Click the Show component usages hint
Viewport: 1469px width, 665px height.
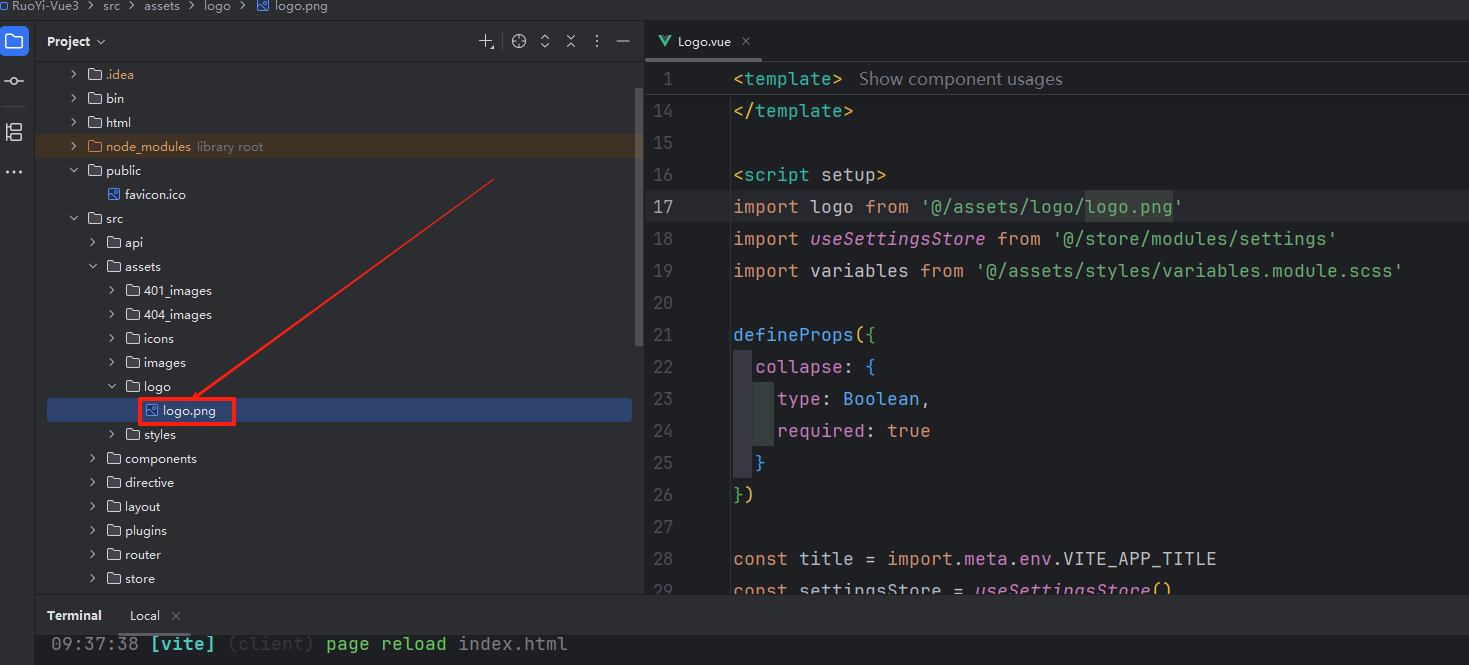(960, 79)
